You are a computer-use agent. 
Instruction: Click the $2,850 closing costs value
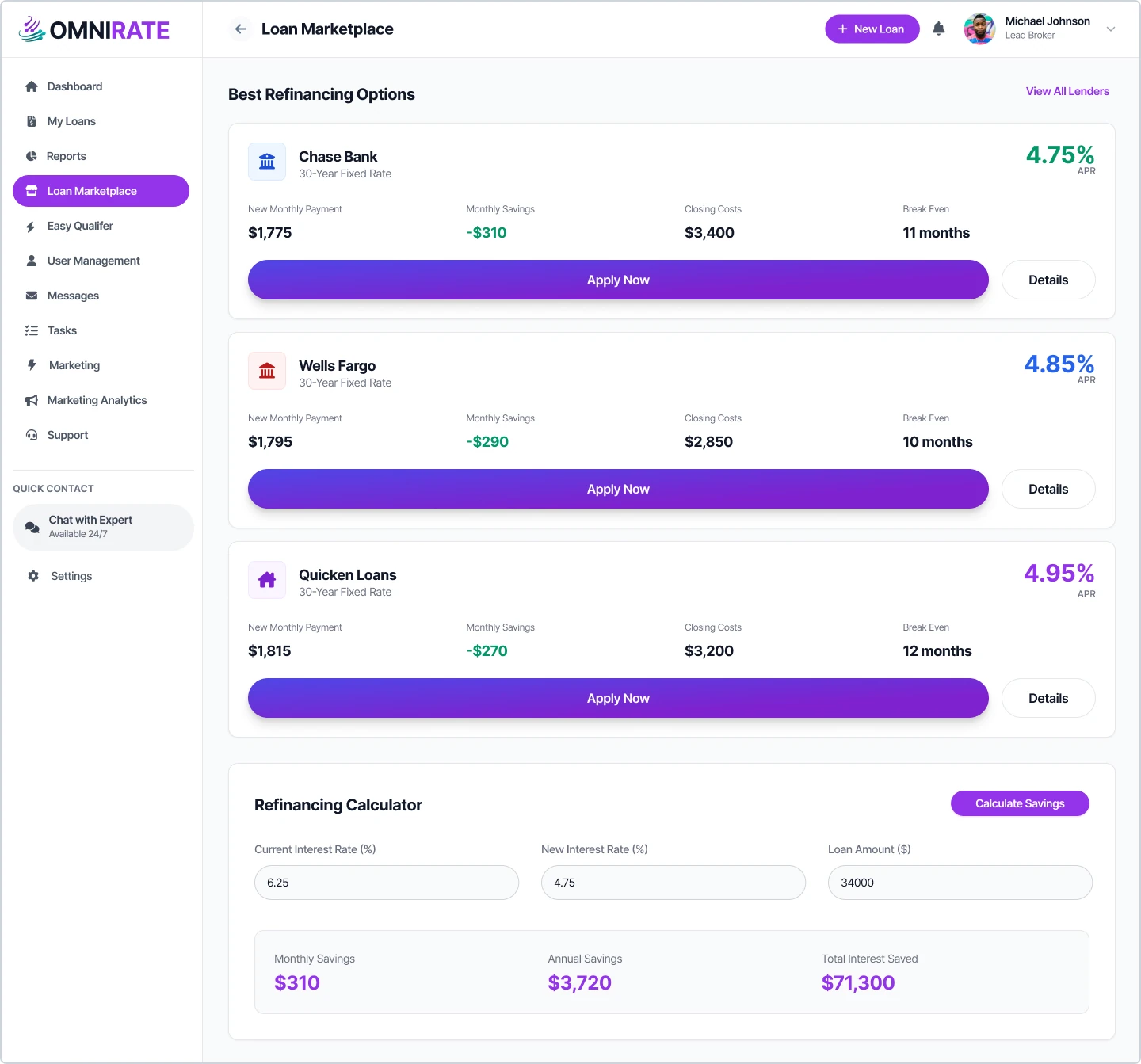coord(708,442)
